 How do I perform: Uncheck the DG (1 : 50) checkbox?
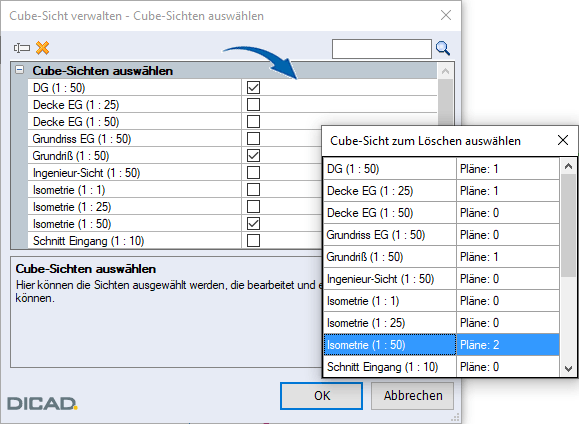coord(253,88)
